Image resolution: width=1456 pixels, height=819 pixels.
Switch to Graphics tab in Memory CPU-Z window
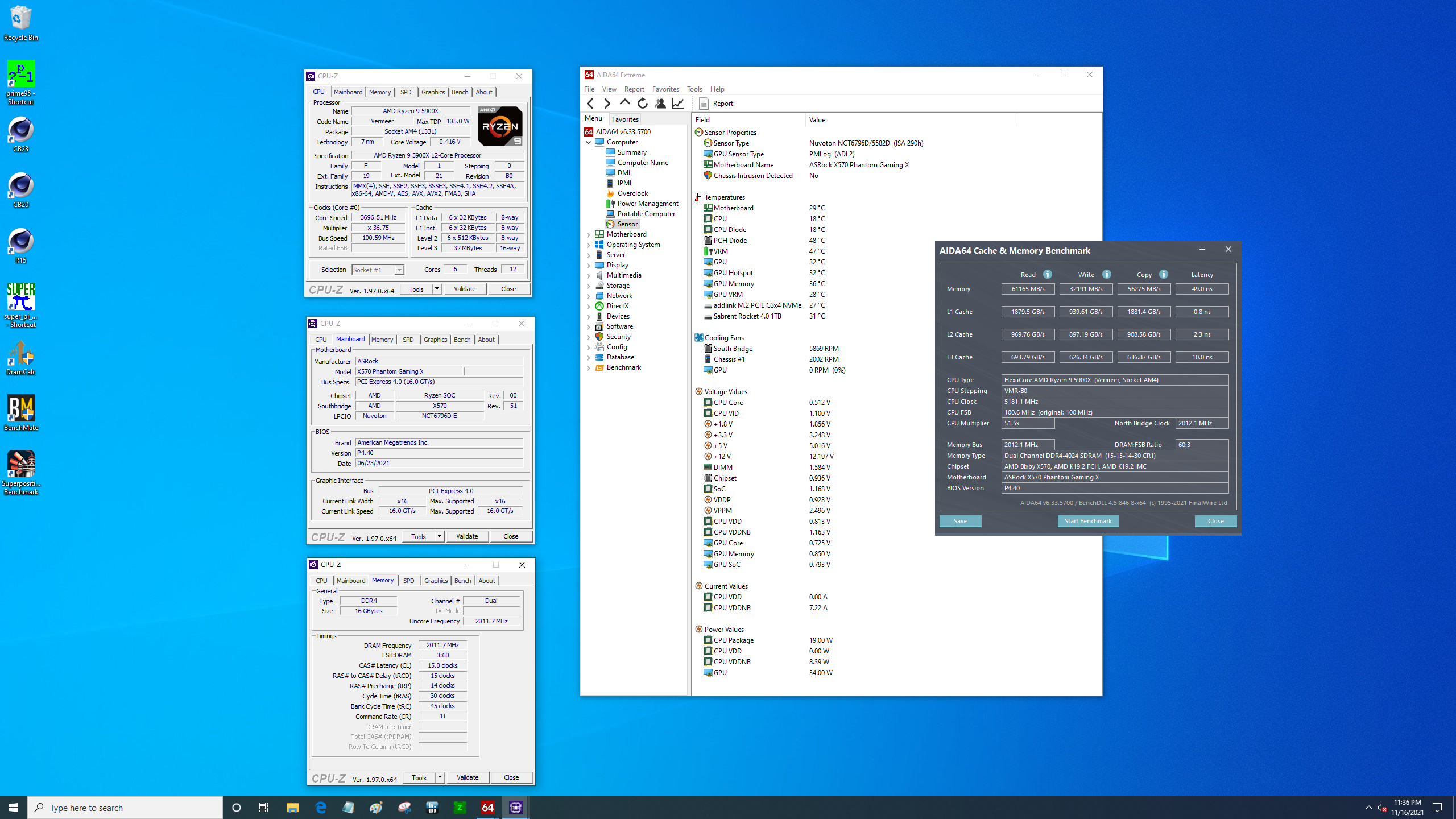click(436, 581)
